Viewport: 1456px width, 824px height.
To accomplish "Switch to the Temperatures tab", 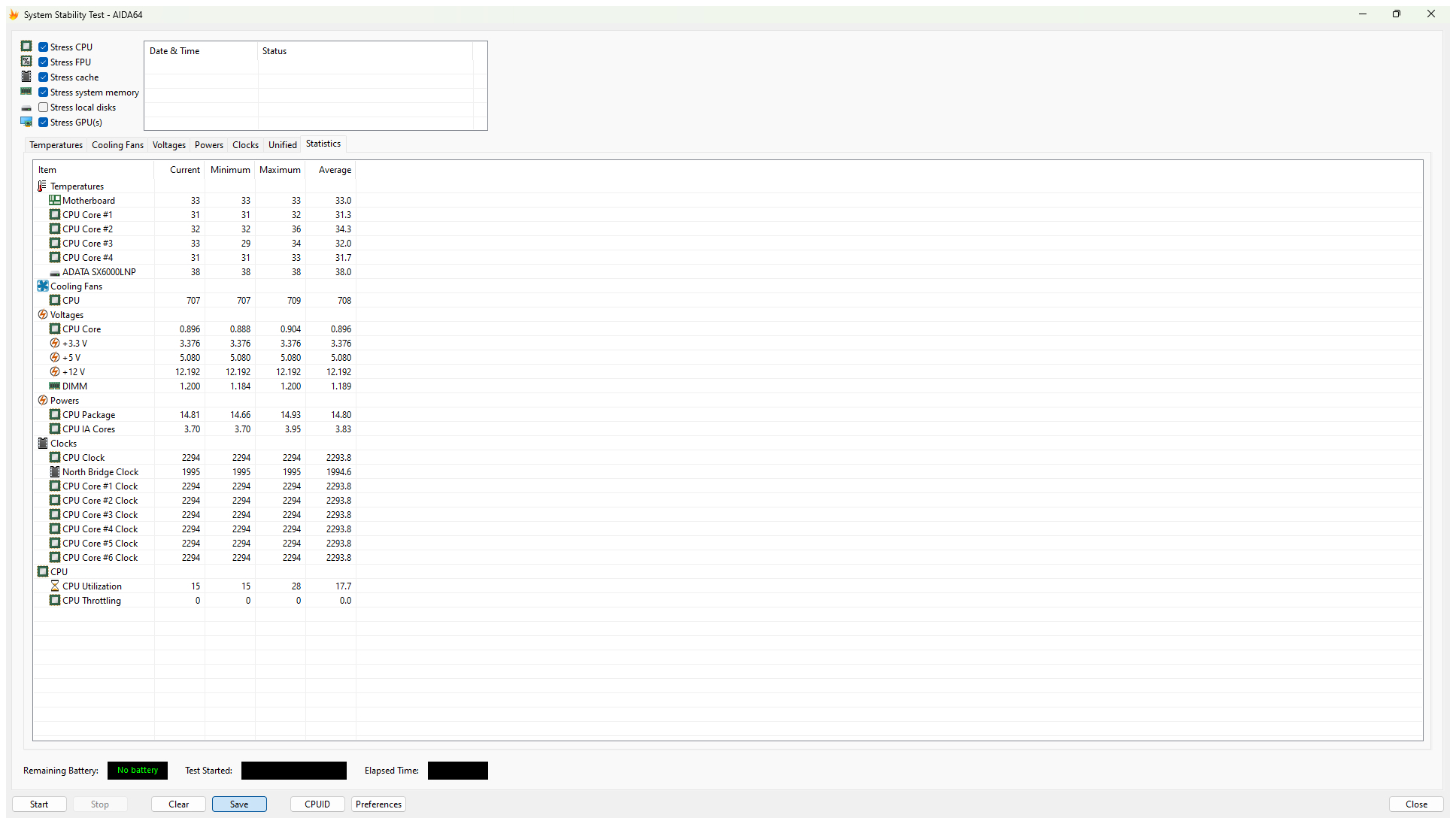I will pos(56,144).
